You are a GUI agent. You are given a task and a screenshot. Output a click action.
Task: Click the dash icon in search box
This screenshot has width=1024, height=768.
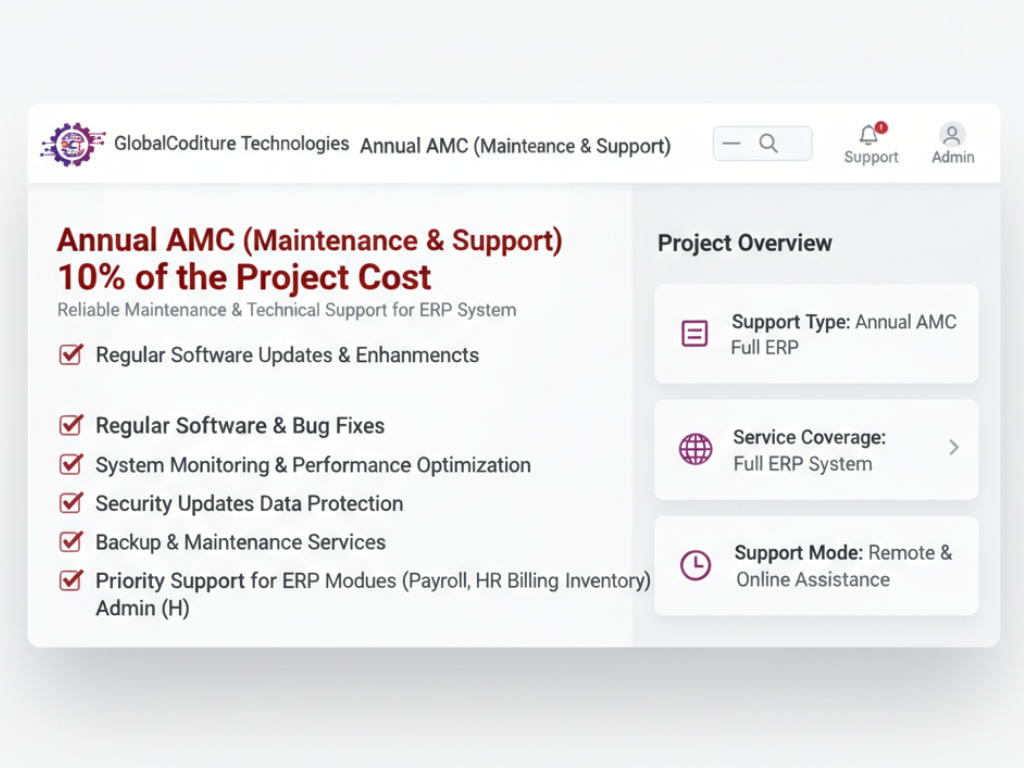click(x=732, y=144)
